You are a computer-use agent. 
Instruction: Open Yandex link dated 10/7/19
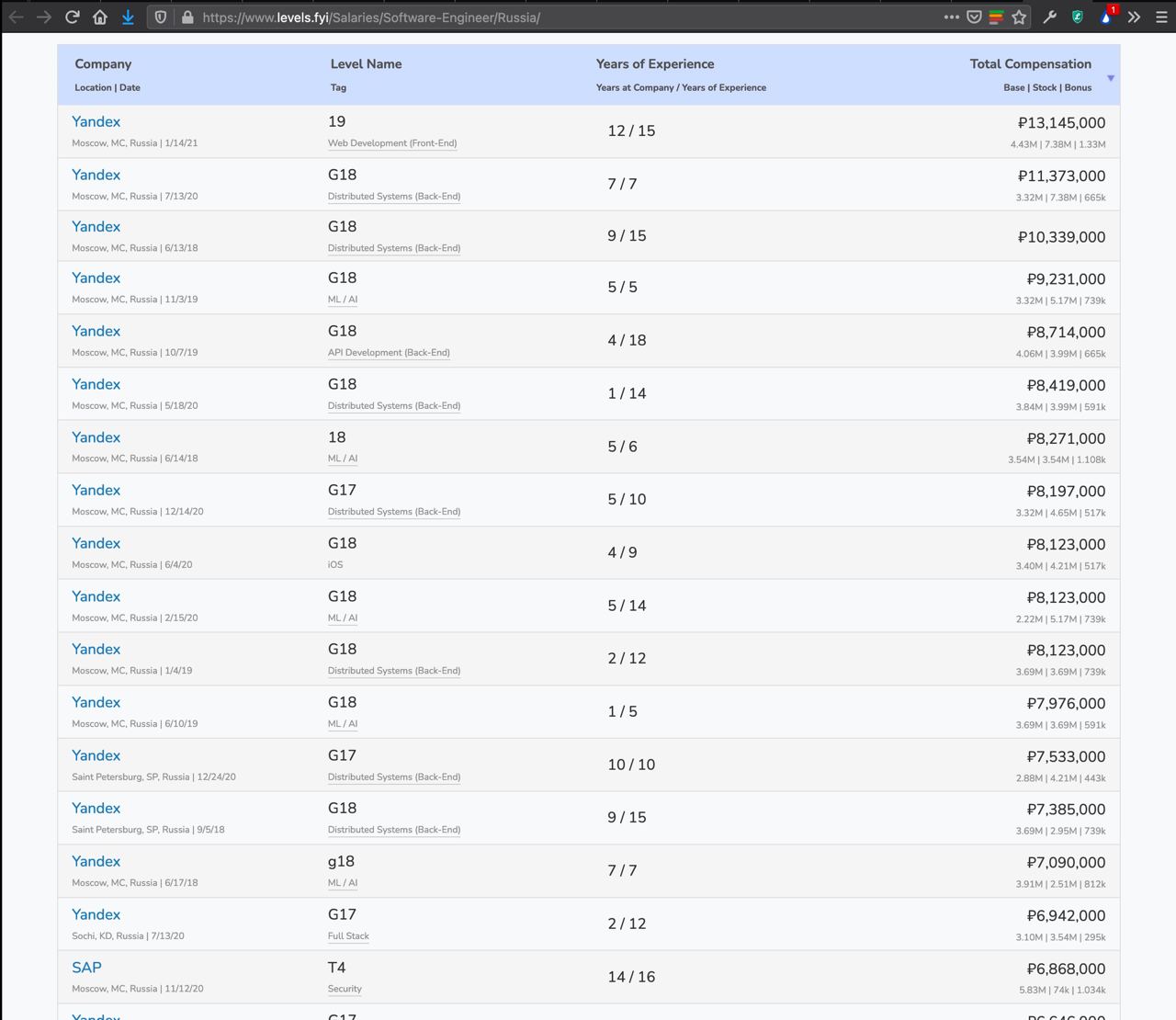coord(96,331)
